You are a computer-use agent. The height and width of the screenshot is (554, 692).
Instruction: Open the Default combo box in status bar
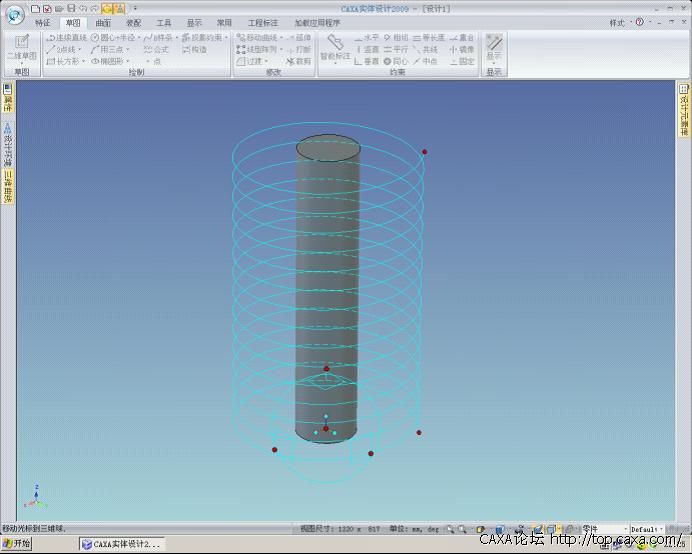[647, 528]
